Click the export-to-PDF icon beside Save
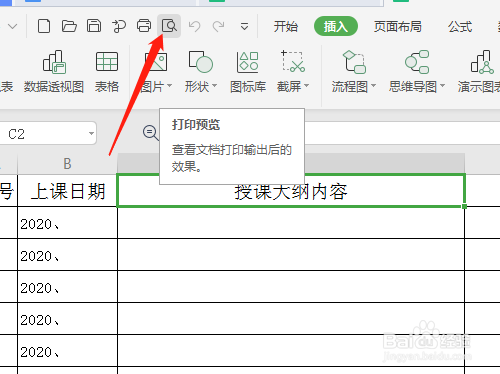This screenshot has height=374, width=500. [119, 26]
